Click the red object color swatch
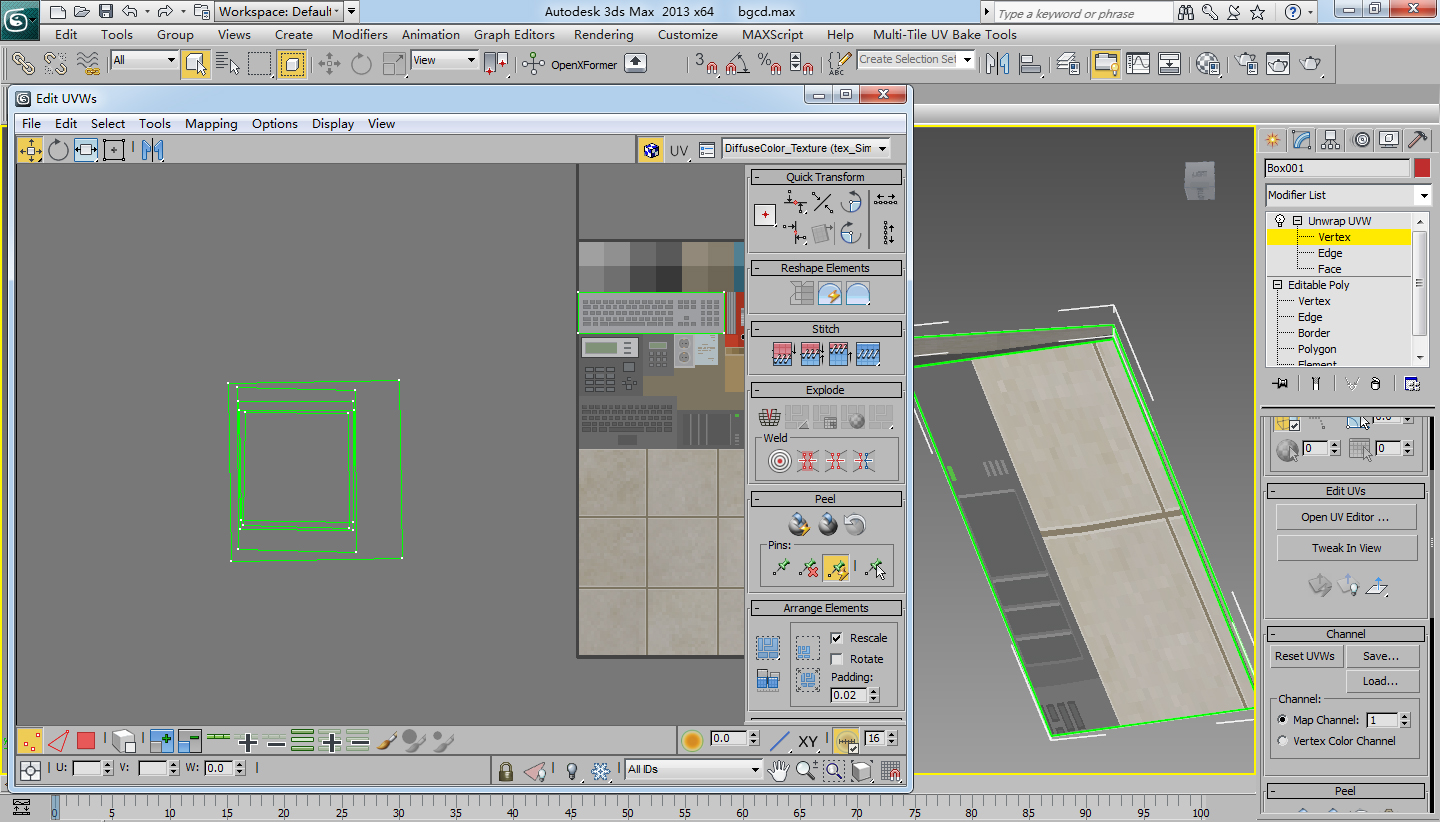 1422,168
